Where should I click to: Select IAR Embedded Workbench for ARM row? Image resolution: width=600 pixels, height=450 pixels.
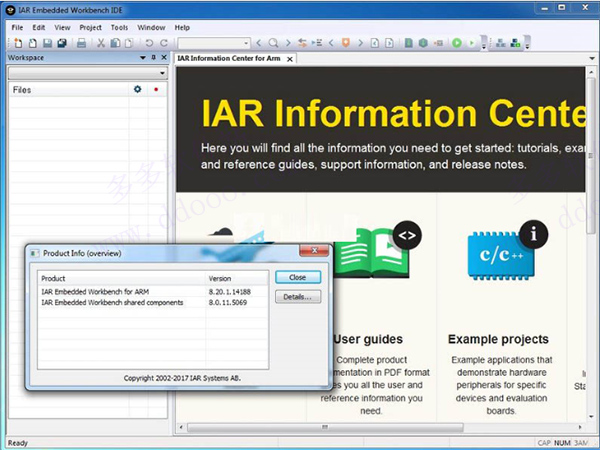coord(153,292)
